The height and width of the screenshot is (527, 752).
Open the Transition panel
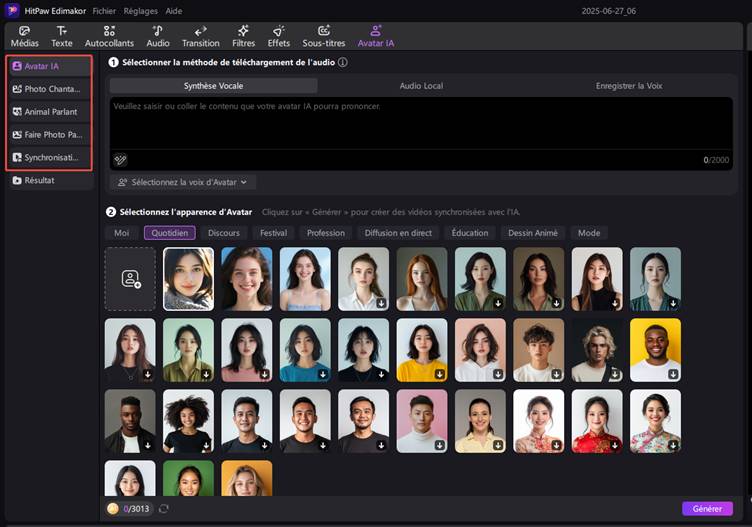[x=200, y=36]
